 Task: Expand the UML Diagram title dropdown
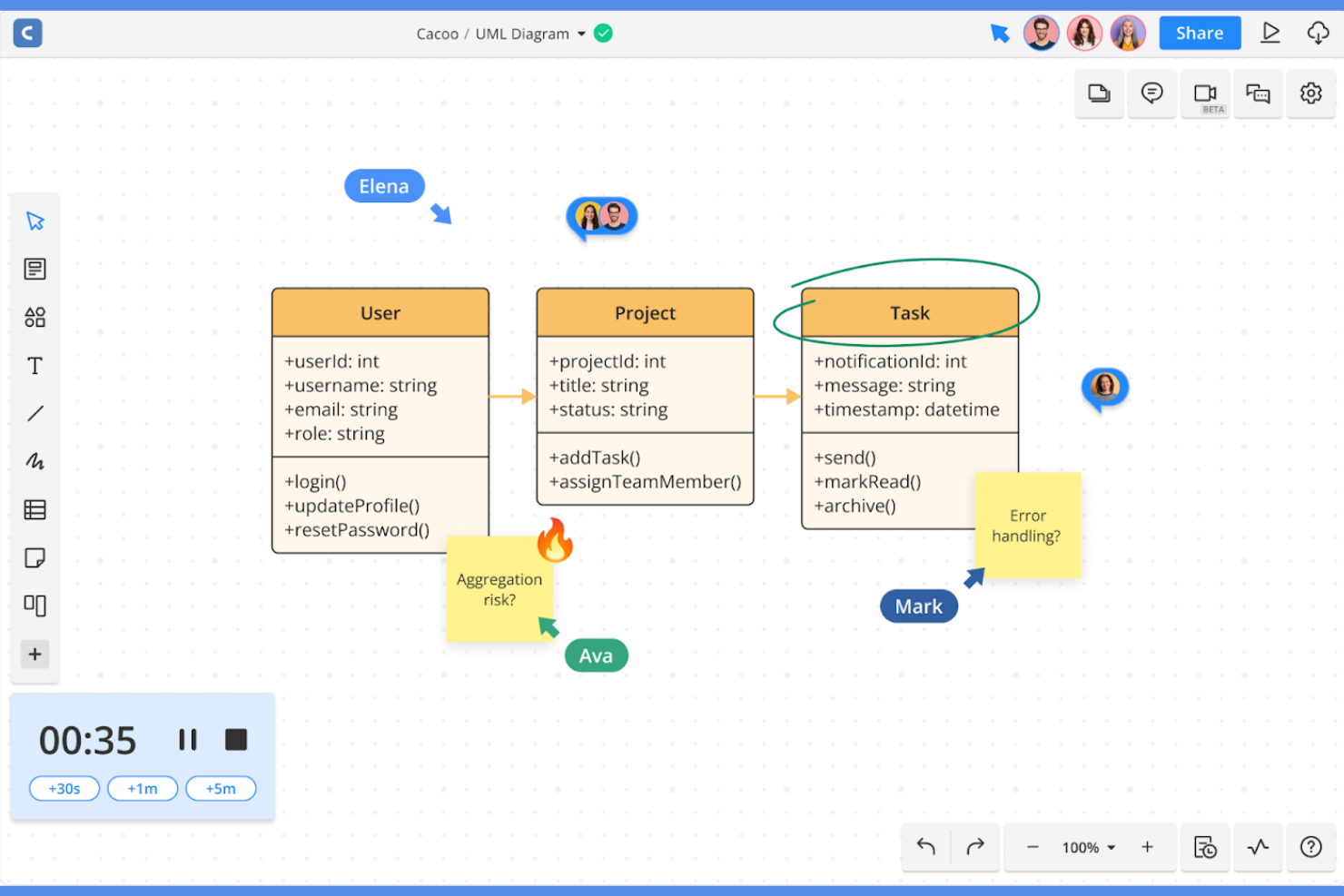coord(579,34)
